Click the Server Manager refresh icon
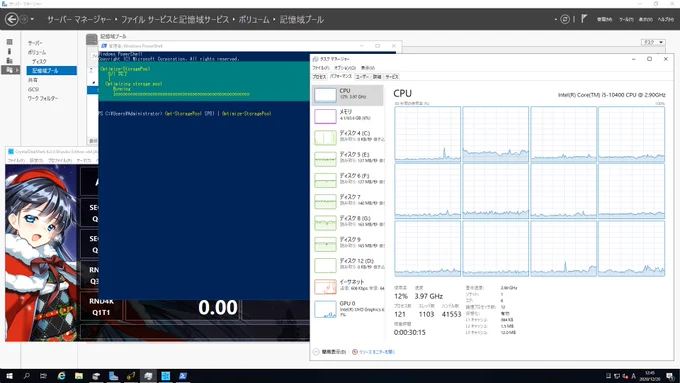The height and width of the screenshot is (383, 680). pyautogui.click(x=565, y=19)
